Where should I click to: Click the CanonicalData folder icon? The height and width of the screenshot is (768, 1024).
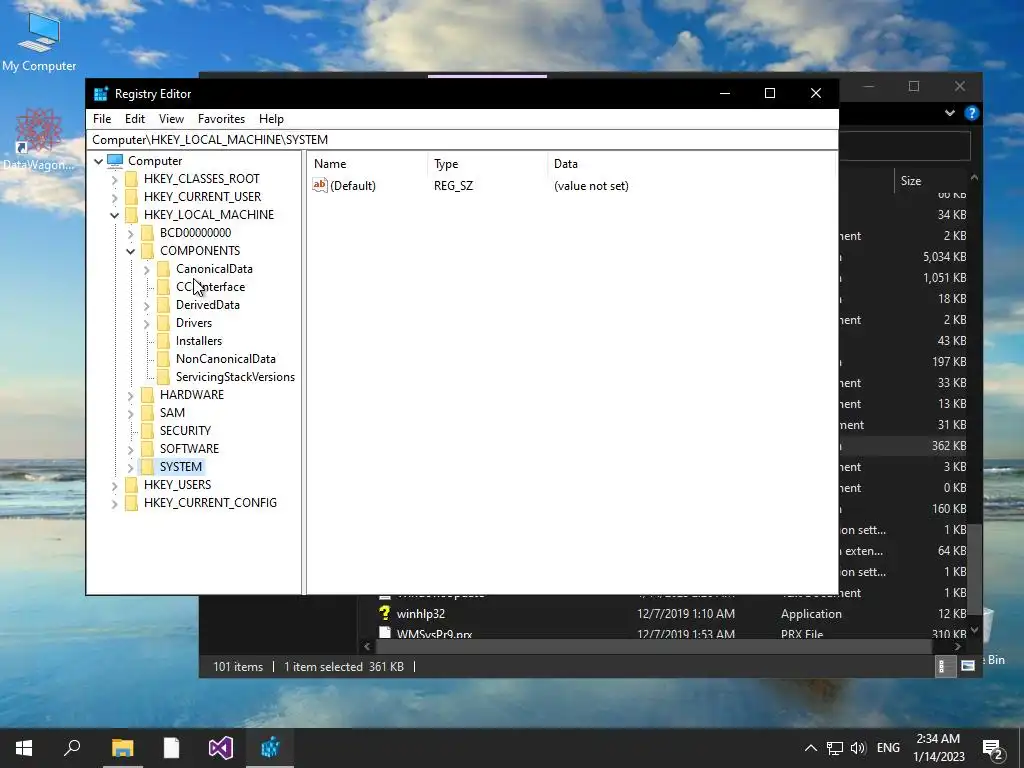pyautogui.click(x=163, y=268)
